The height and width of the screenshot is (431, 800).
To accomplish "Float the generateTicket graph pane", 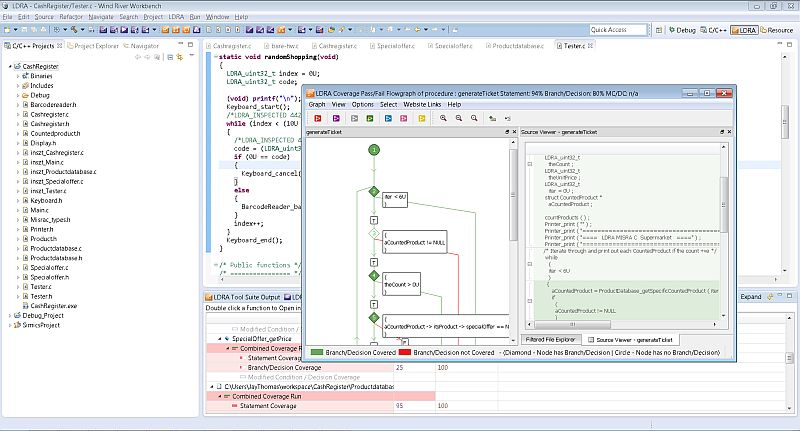I will click(507, 132).
